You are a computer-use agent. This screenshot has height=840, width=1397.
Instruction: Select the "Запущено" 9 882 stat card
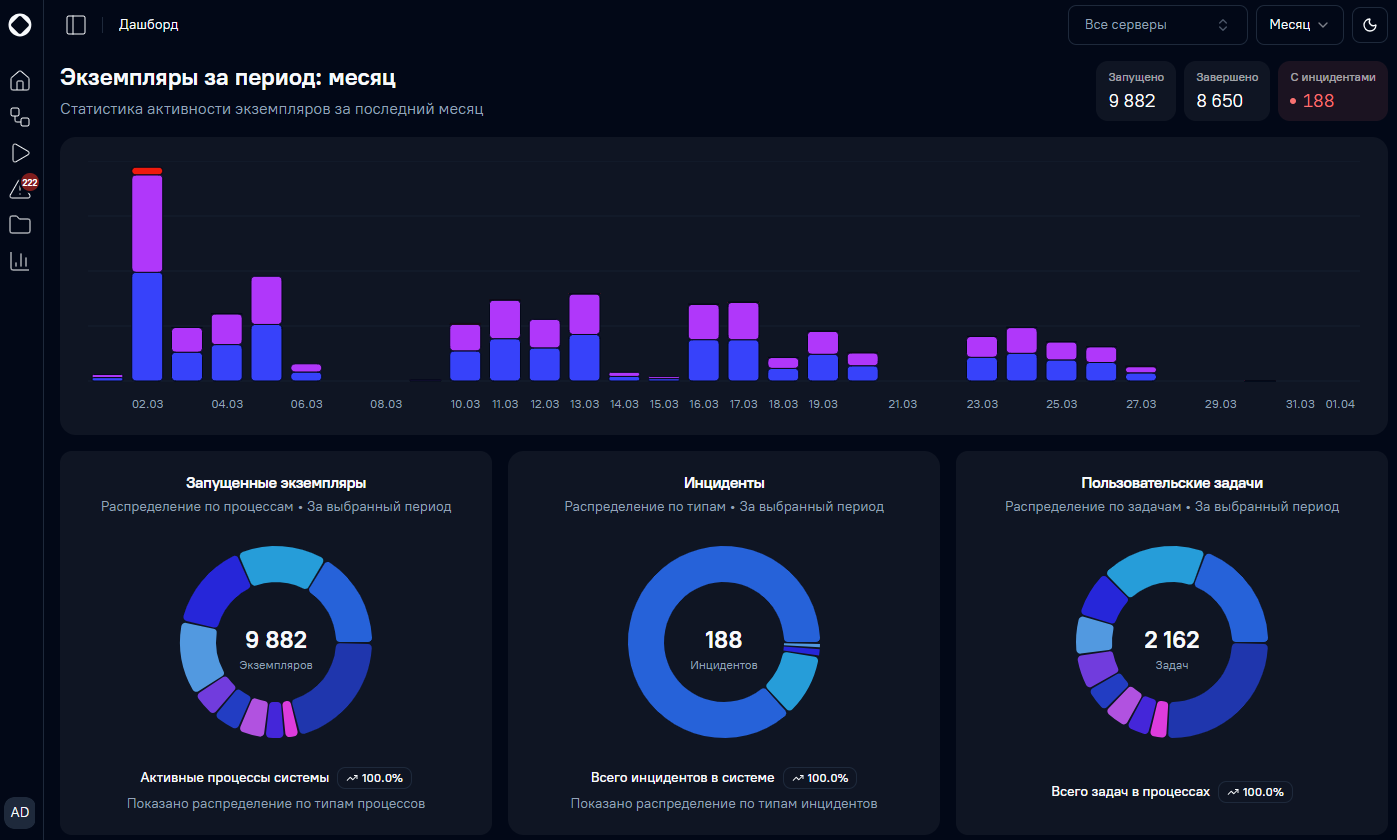1136,91
